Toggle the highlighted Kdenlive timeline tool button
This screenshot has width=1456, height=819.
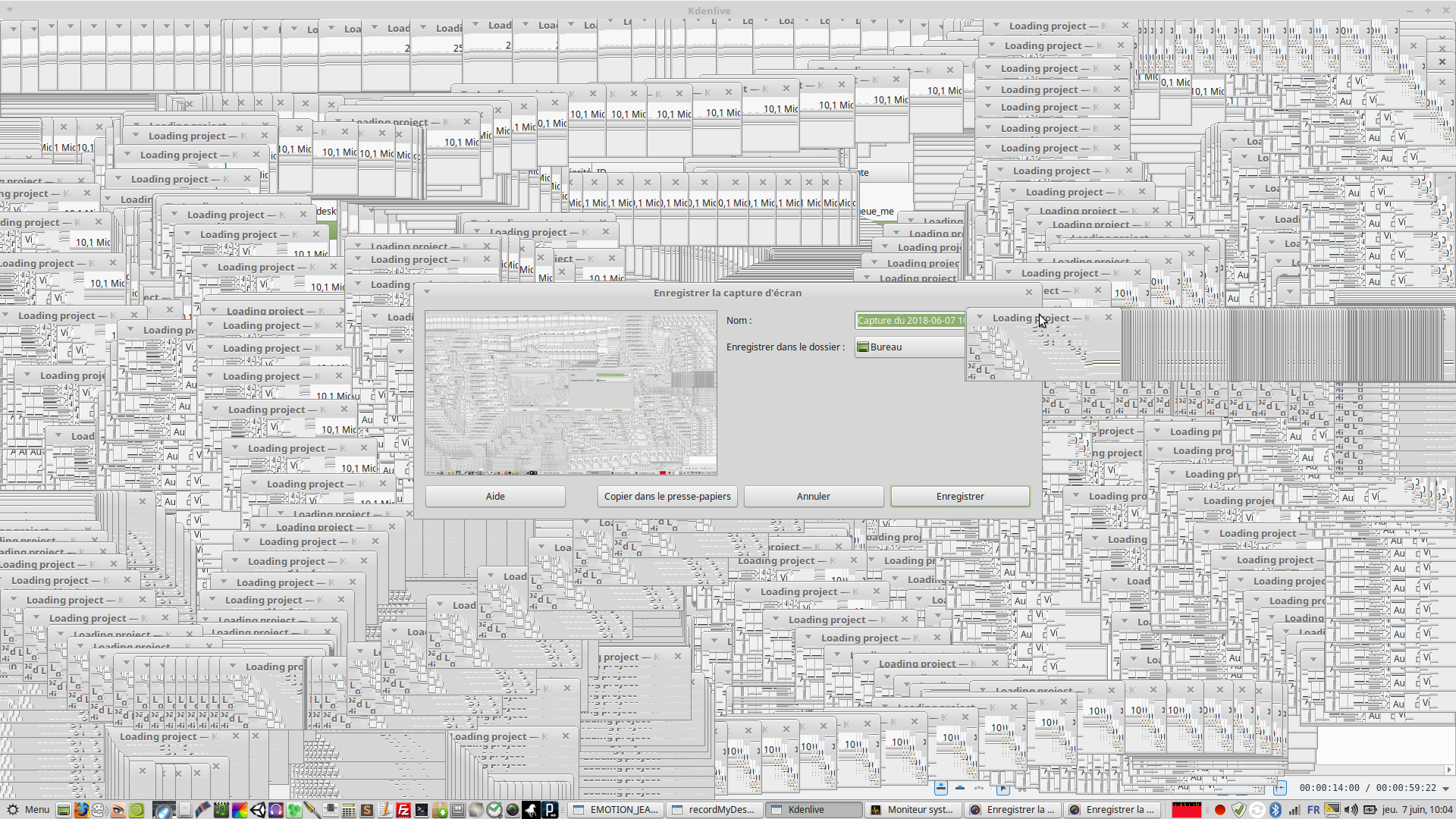(x=941, y=788)
